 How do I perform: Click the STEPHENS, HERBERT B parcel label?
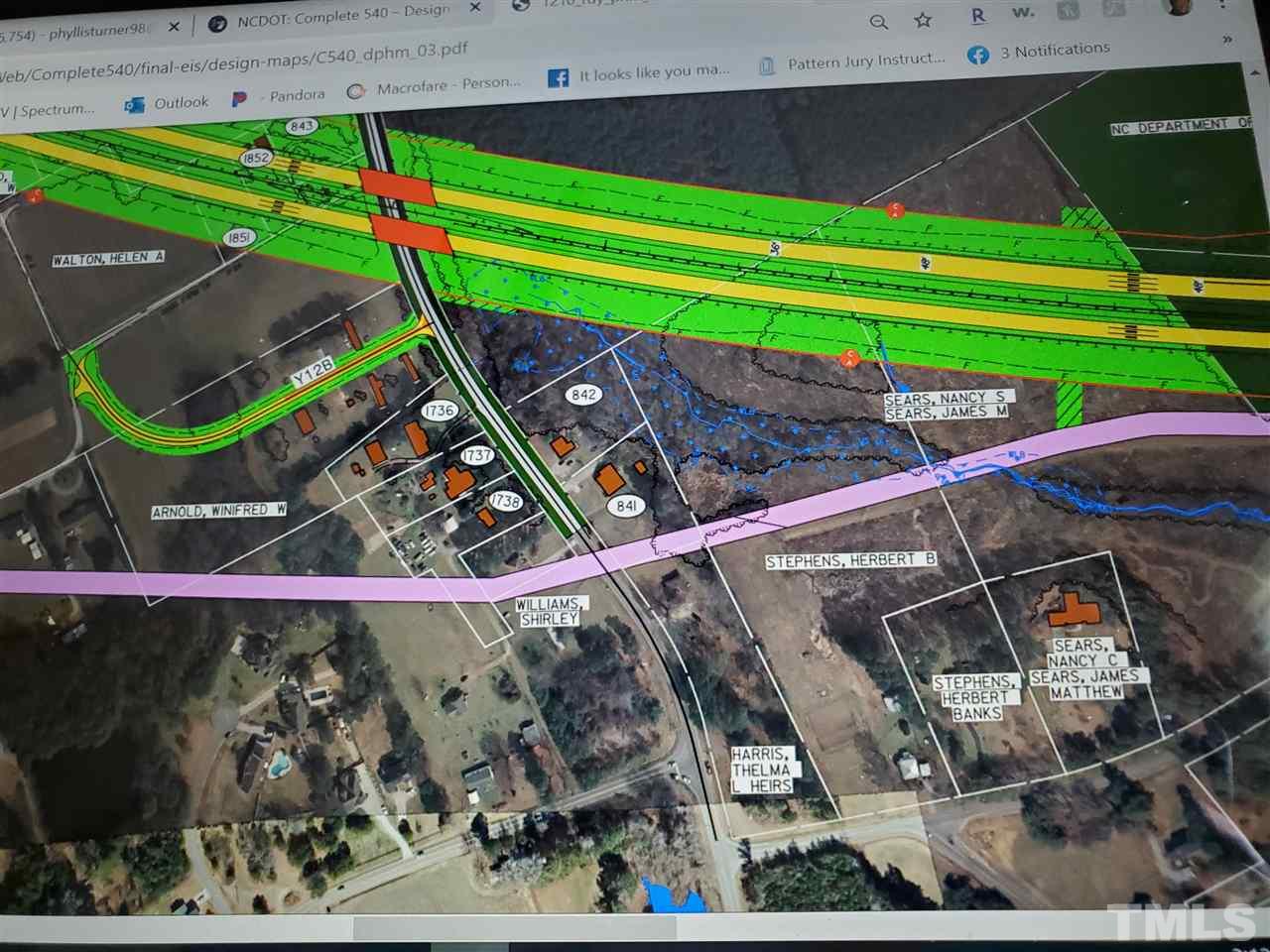pos(851,560)
